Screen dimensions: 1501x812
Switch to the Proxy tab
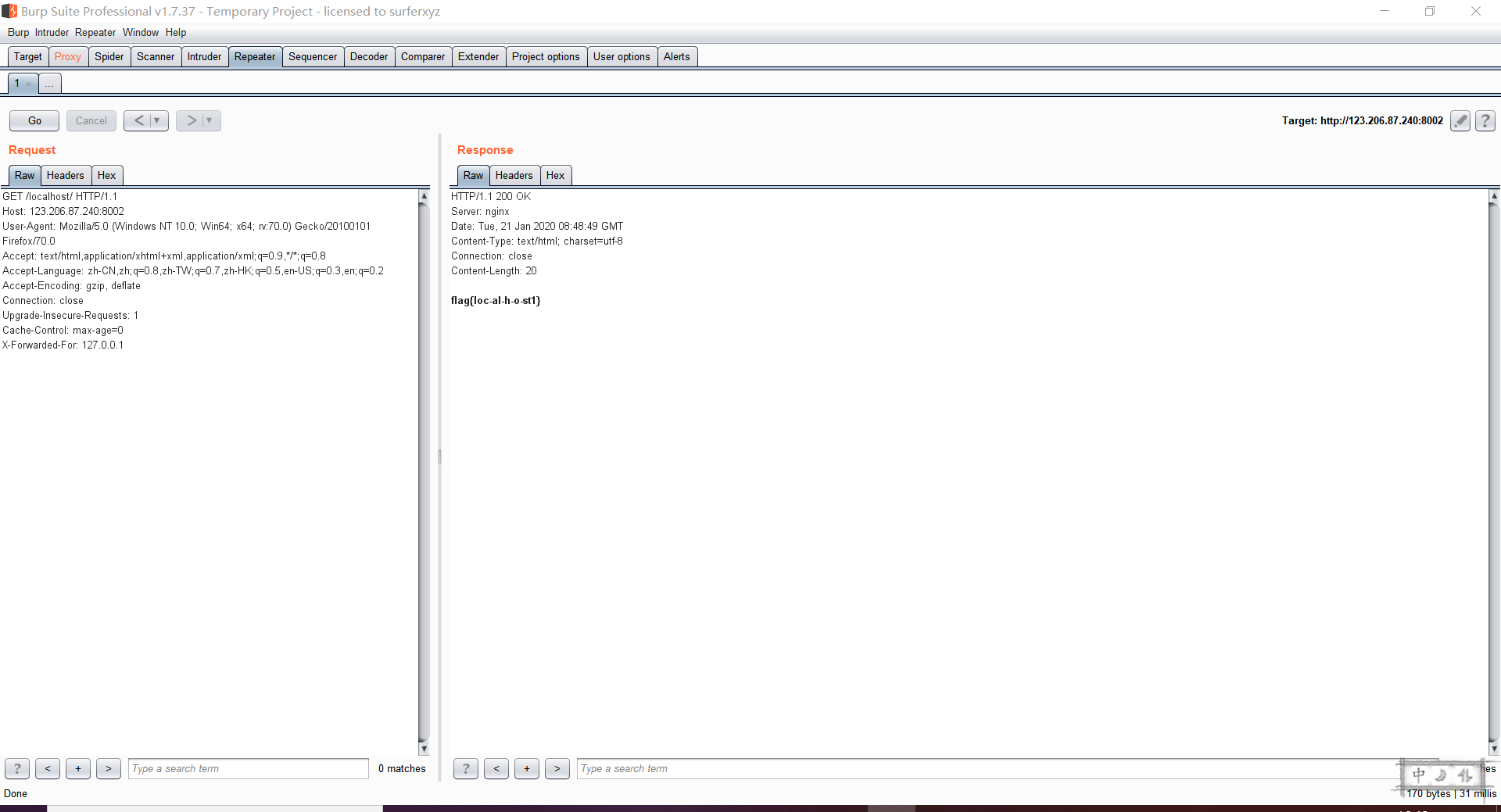pyautogui.click(x=68, y=56)
